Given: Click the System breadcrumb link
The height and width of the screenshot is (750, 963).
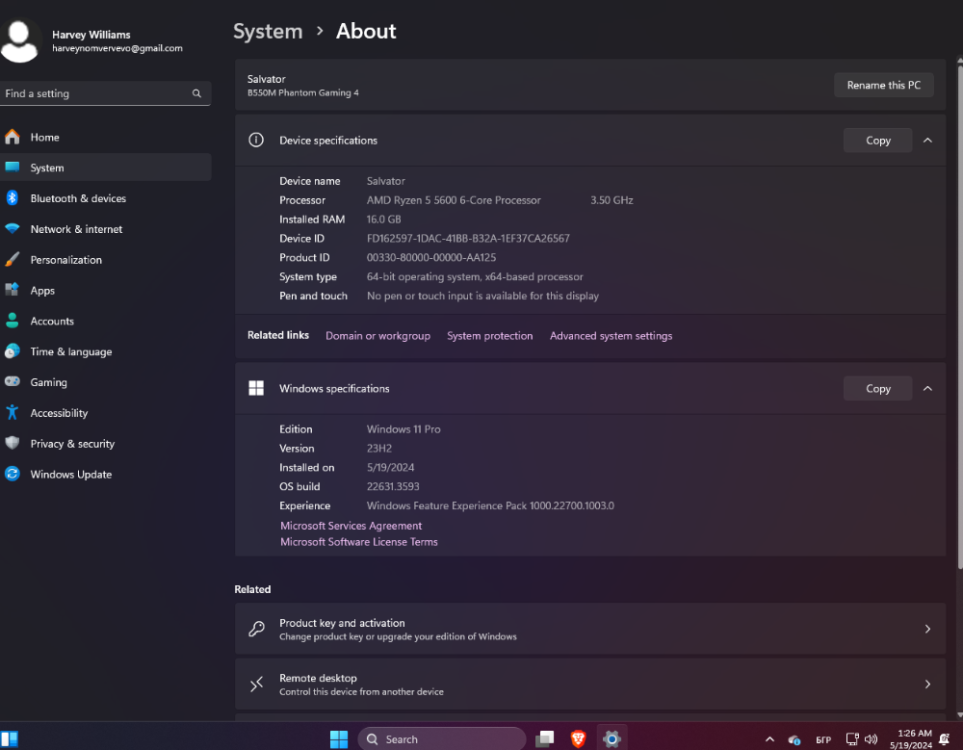Looking at the screenshot, I should (268, 31).
